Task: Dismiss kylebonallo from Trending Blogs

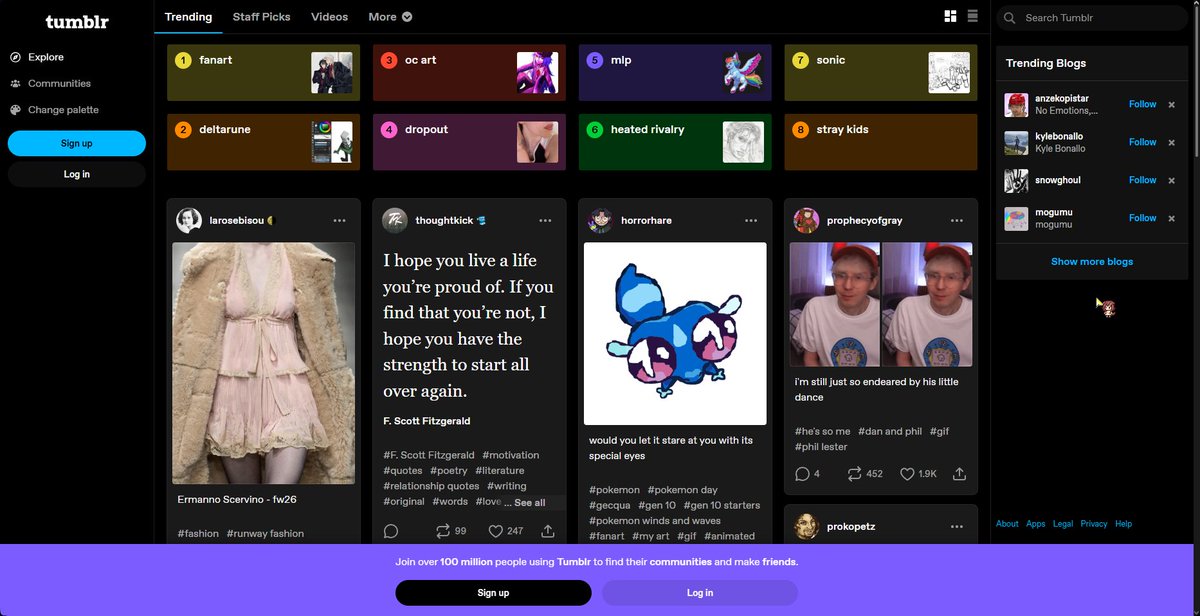Action: [x=1172, y=142]
